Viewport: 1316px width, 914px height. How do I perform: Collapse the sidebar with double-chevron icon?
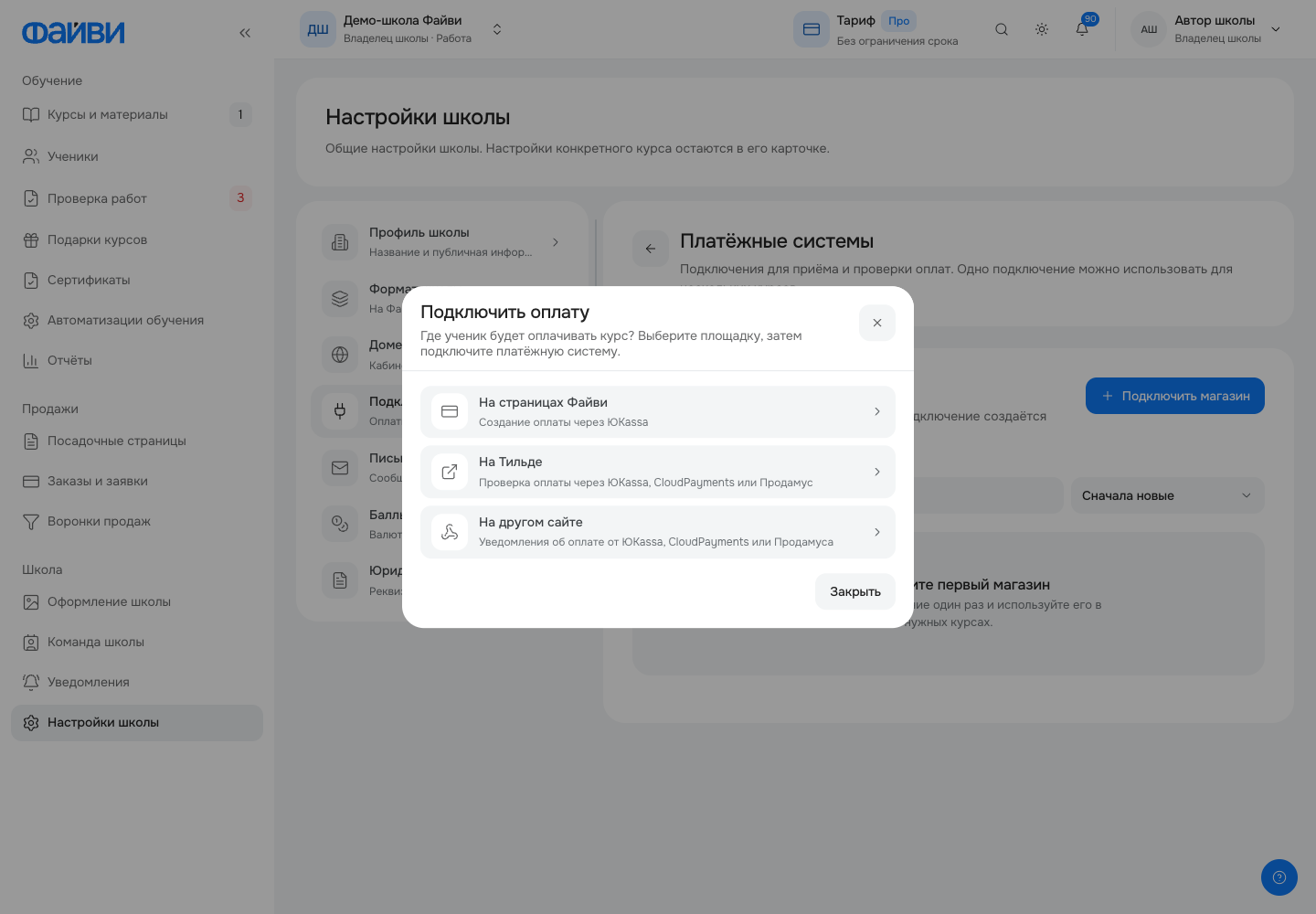pyautogui.click(x=245, y=33)
